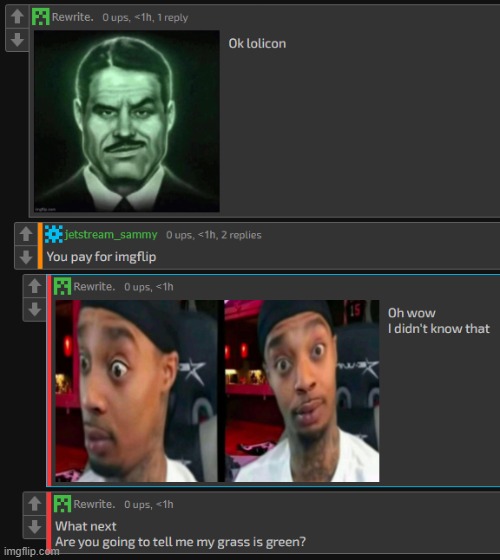
Task: Open the green-tinted man portrait image
Action: point(127,121)
